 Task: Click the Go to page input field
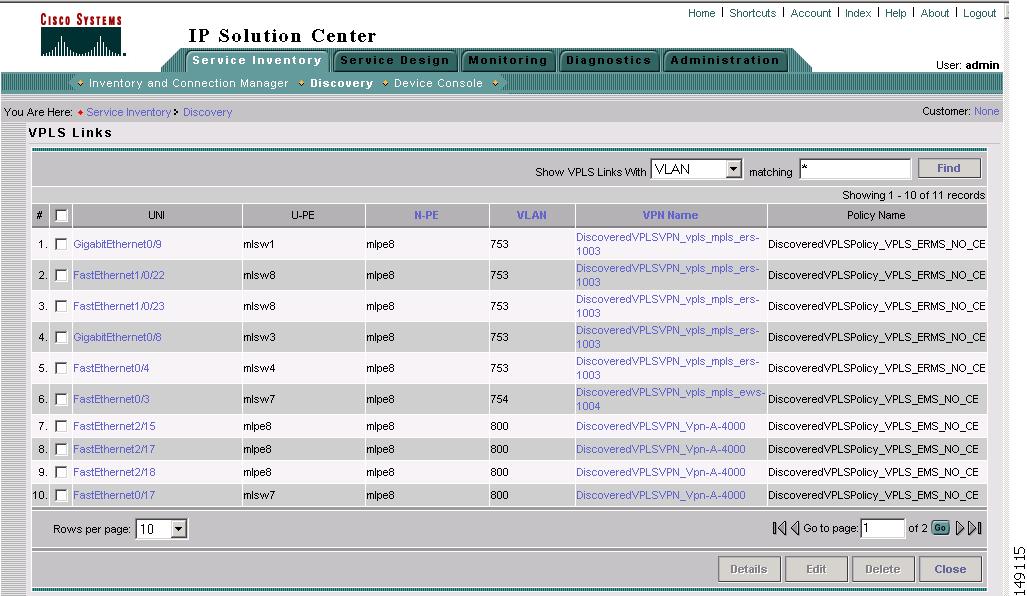click(882, 529)
